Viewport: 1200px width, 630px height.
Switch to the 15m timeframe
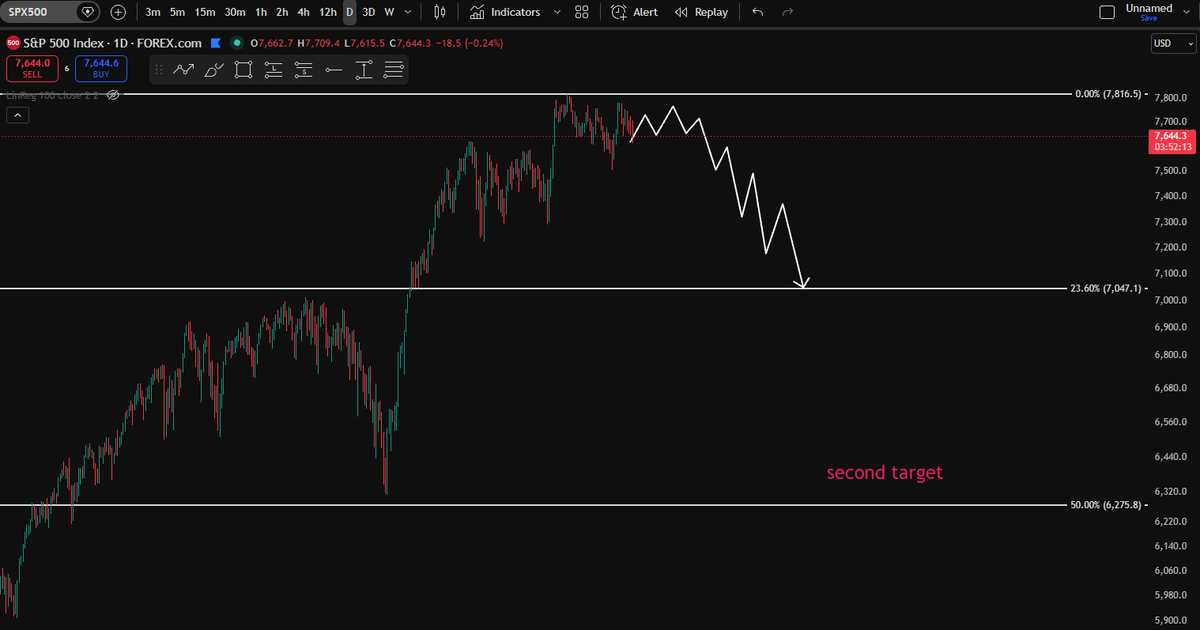(x=204, y=12)
